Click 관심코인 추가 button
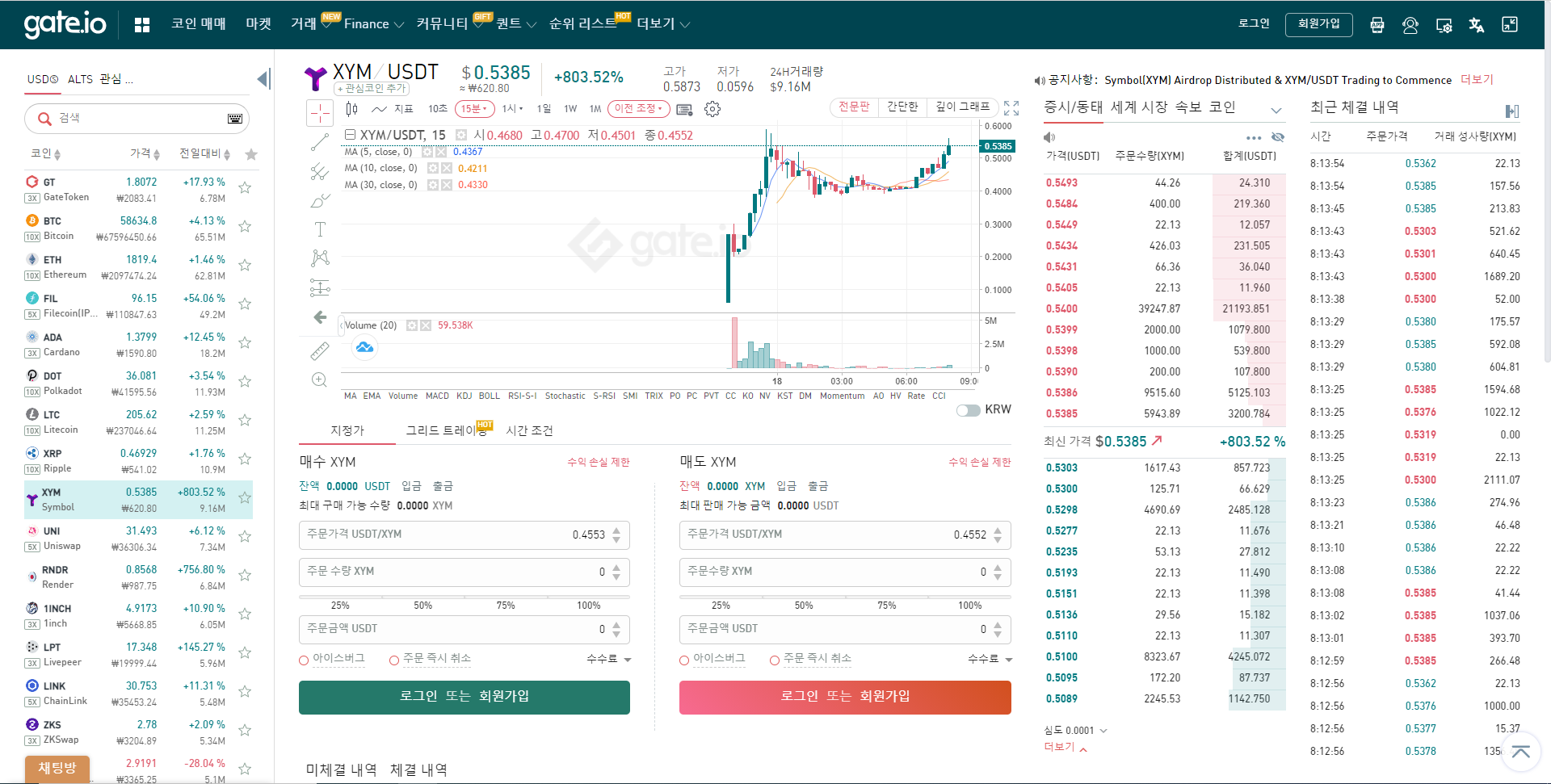Image resolution: width=1551 pixels, height=784 pixels. point(372,89)
